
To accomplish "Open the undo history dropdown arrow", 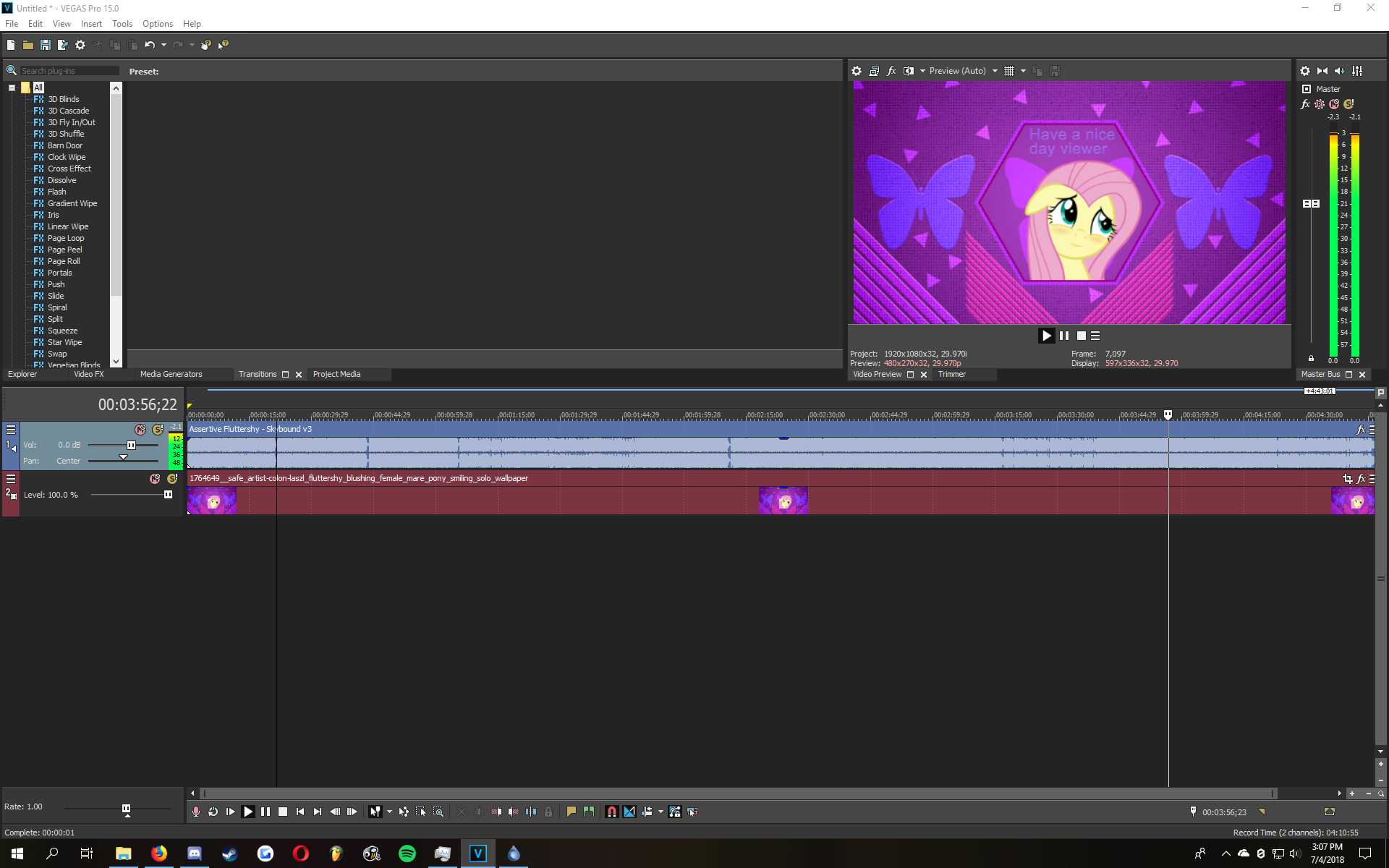I will click(164, 45).
